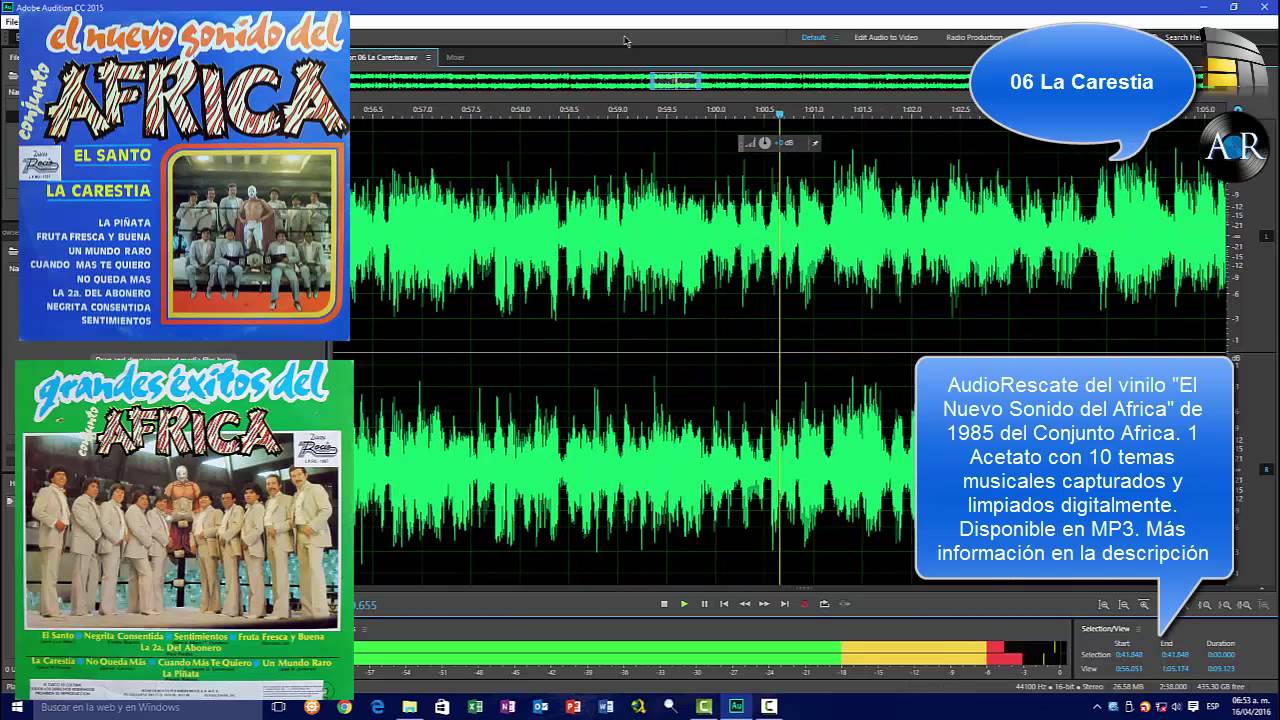Click the Selection Start time value
1280x720 pixels.
click(x=1129, y=655)
